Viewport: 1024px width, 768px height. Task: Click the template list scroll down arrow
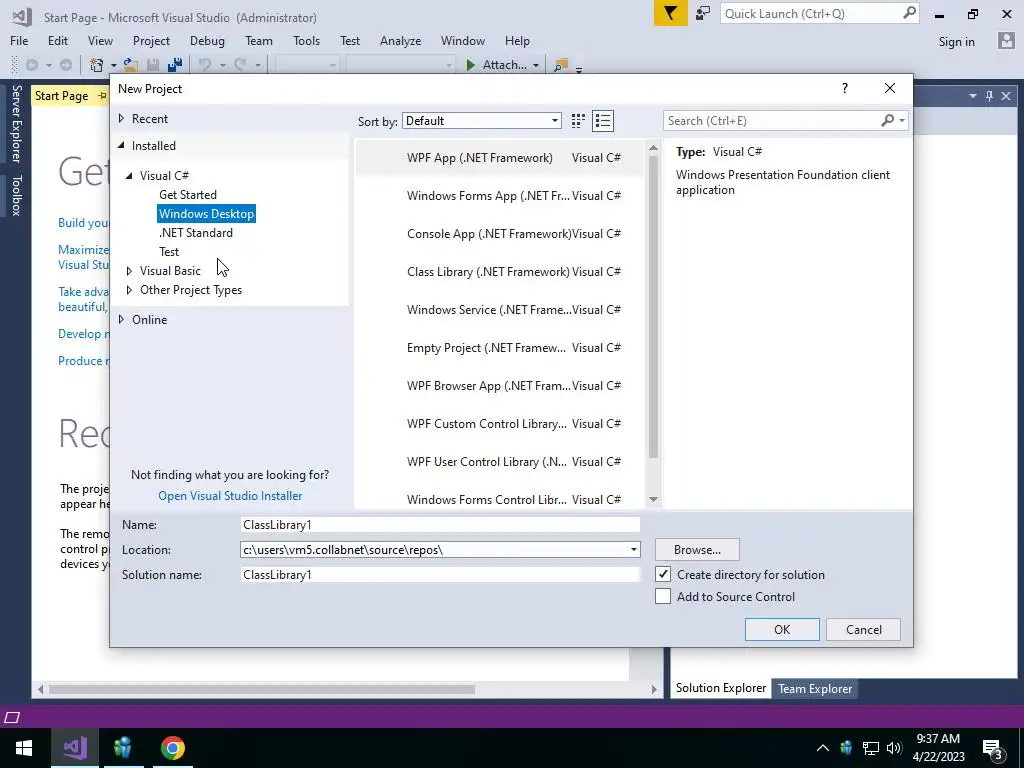pos(653,500)
